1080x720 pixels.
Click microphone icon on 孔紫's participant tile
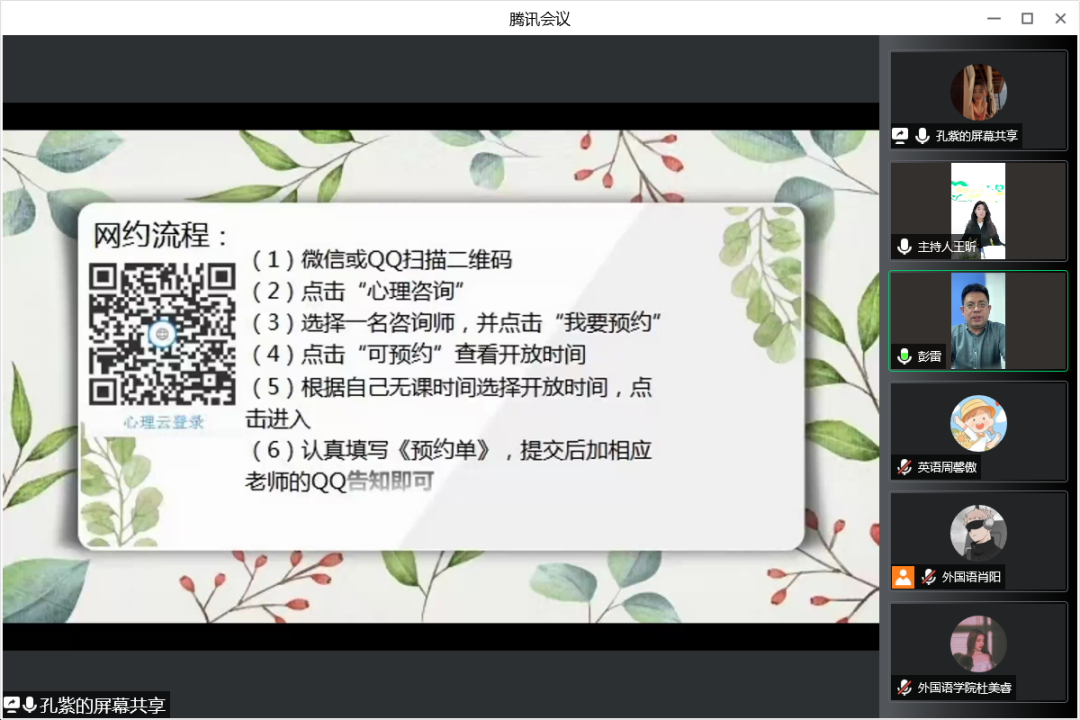pyautogui.click(x=922, y=136)
